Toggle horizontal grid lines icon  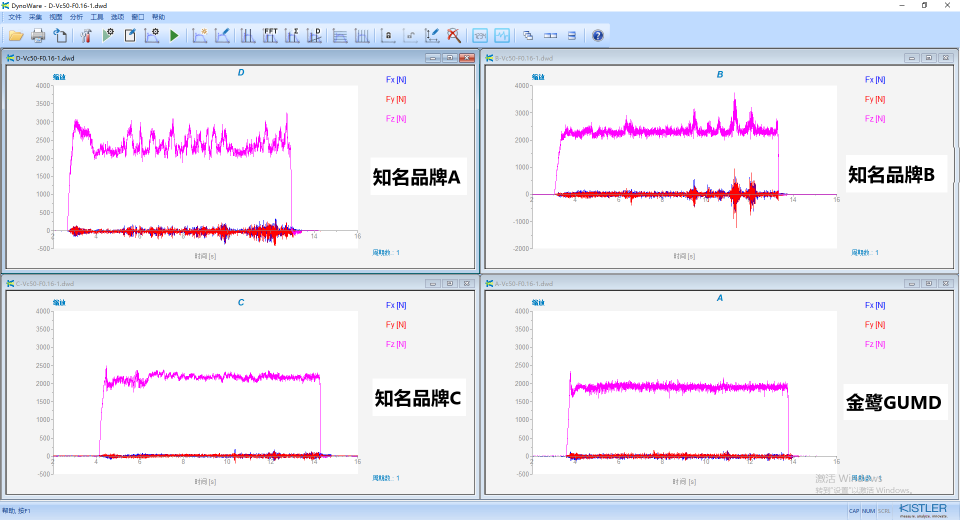[x=340, y=36]
